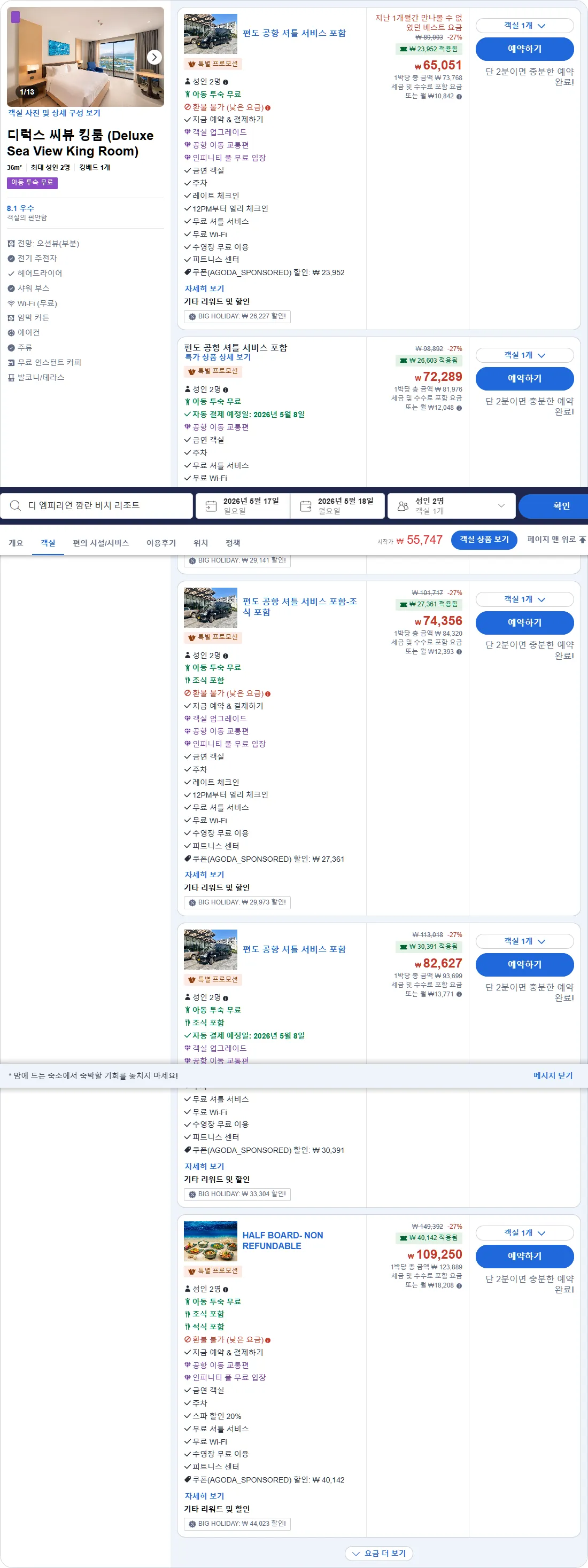
Task: Click 객실 상품 보기 button
Action: (x=484, y=540)
